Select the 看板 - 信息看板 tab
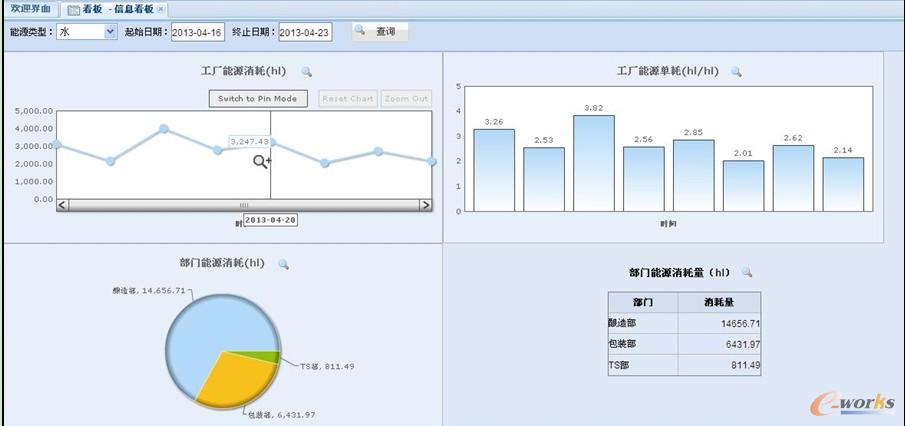The height and width of the screenshot is (426, 905). coord(118,9)
